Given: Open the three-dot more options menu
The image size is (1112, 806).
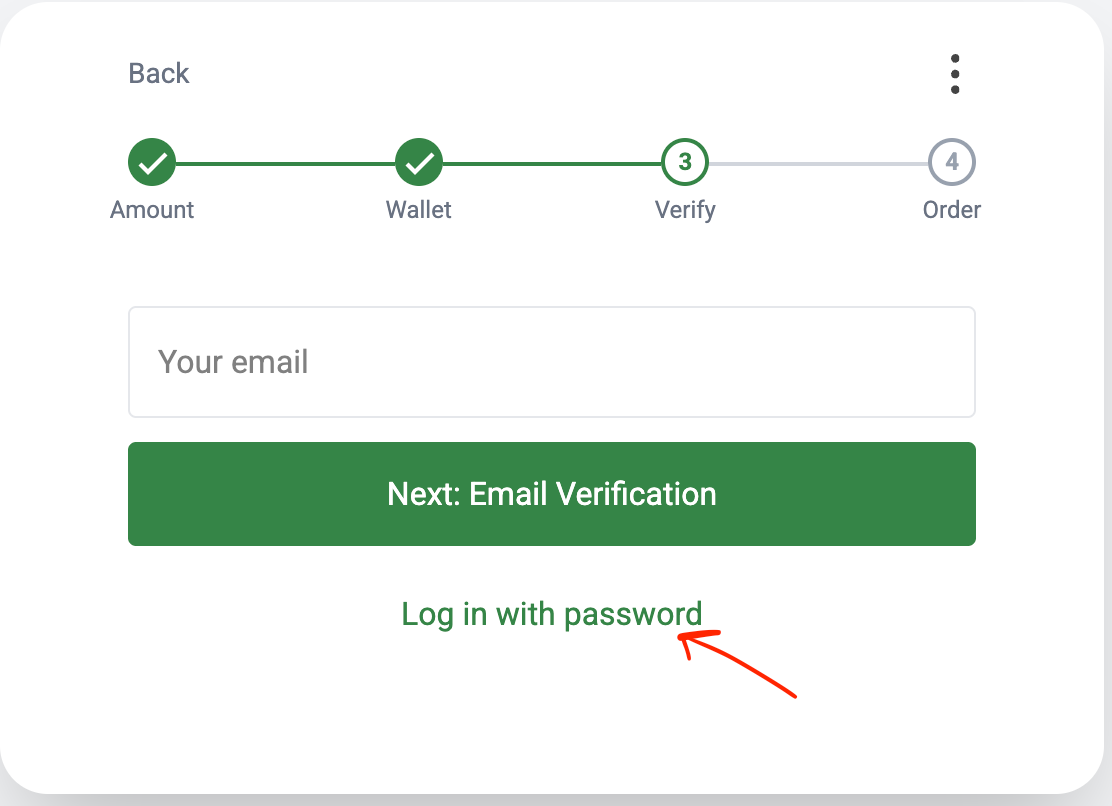Looking at the screenshot, I should click(x=955, y=74).
